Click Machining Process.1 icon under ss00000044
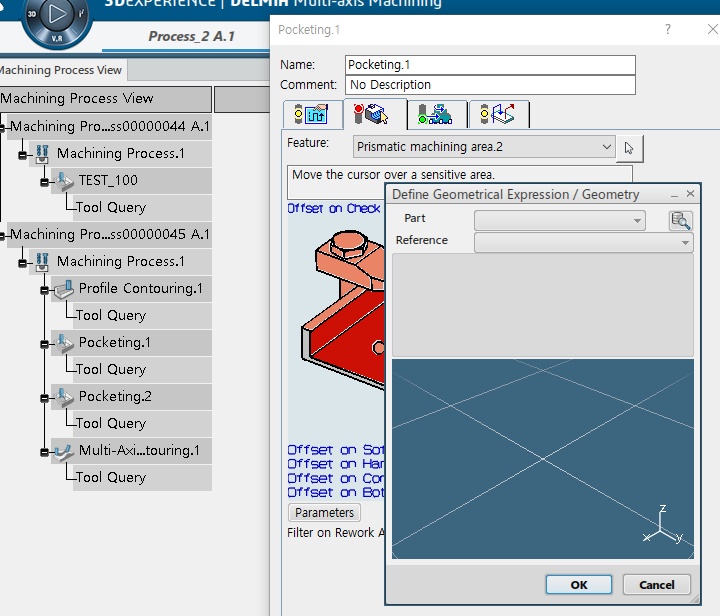Screen dimensions: 720x616 42,154
